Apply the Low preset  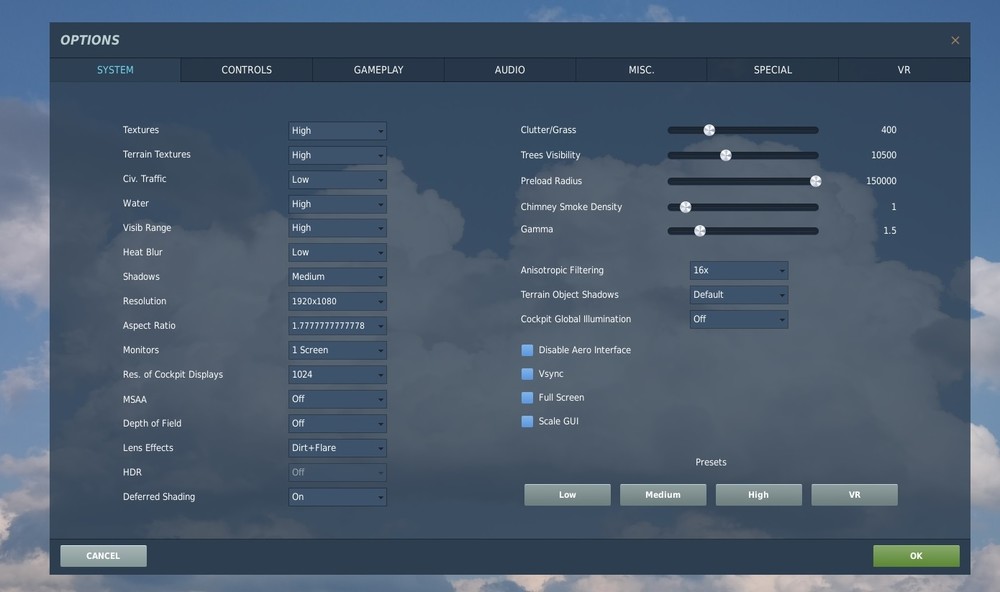(x=567, y=494)
